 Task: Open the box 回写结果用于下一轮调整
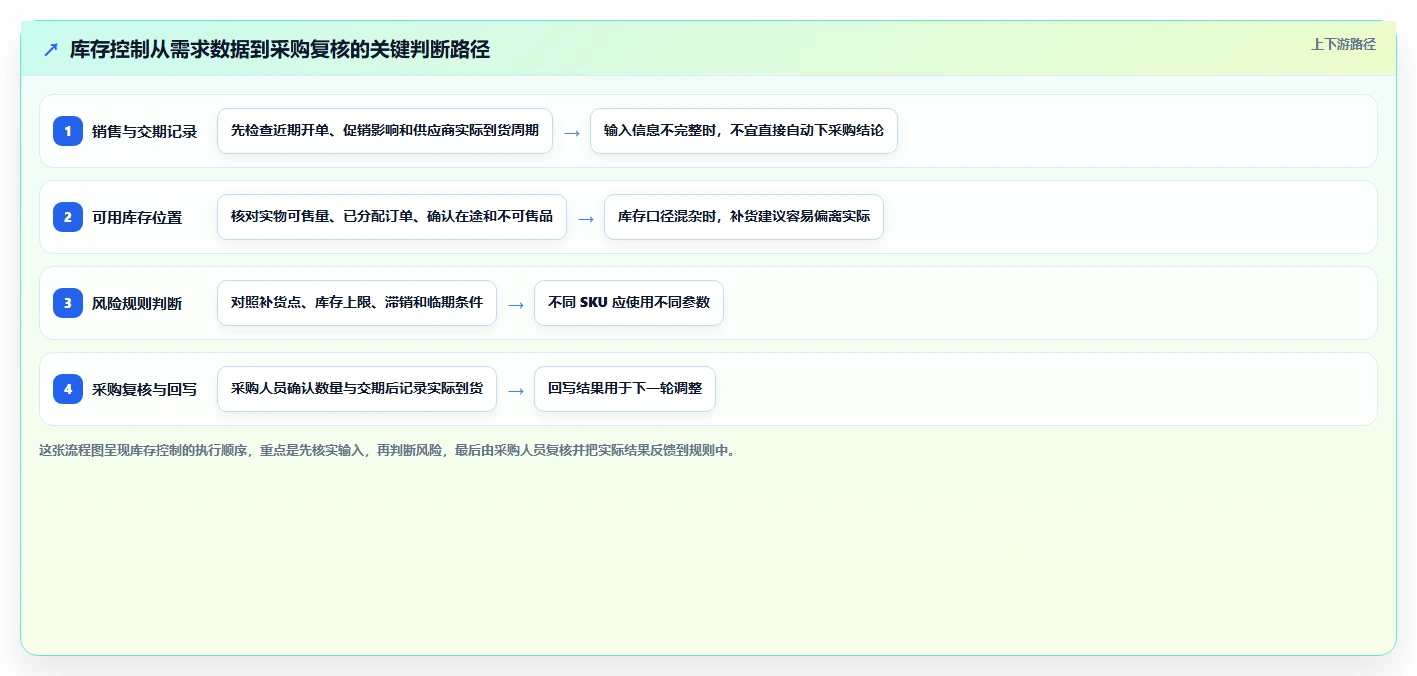[x=625, y=389]
